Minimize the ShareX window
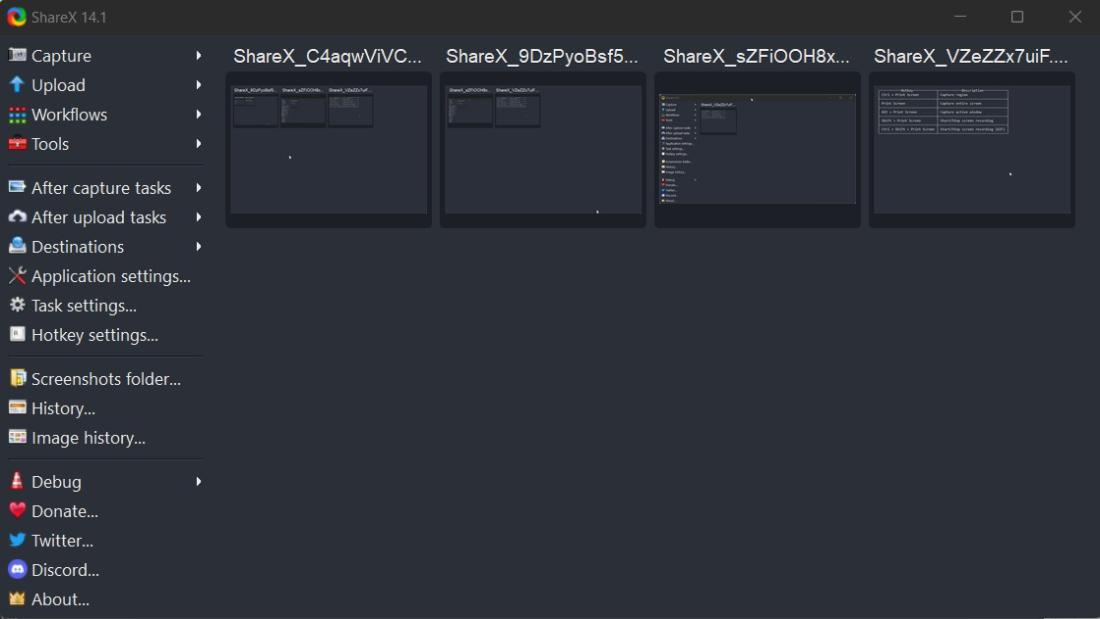The image size is (1100, 619). [x=960, y=17]
